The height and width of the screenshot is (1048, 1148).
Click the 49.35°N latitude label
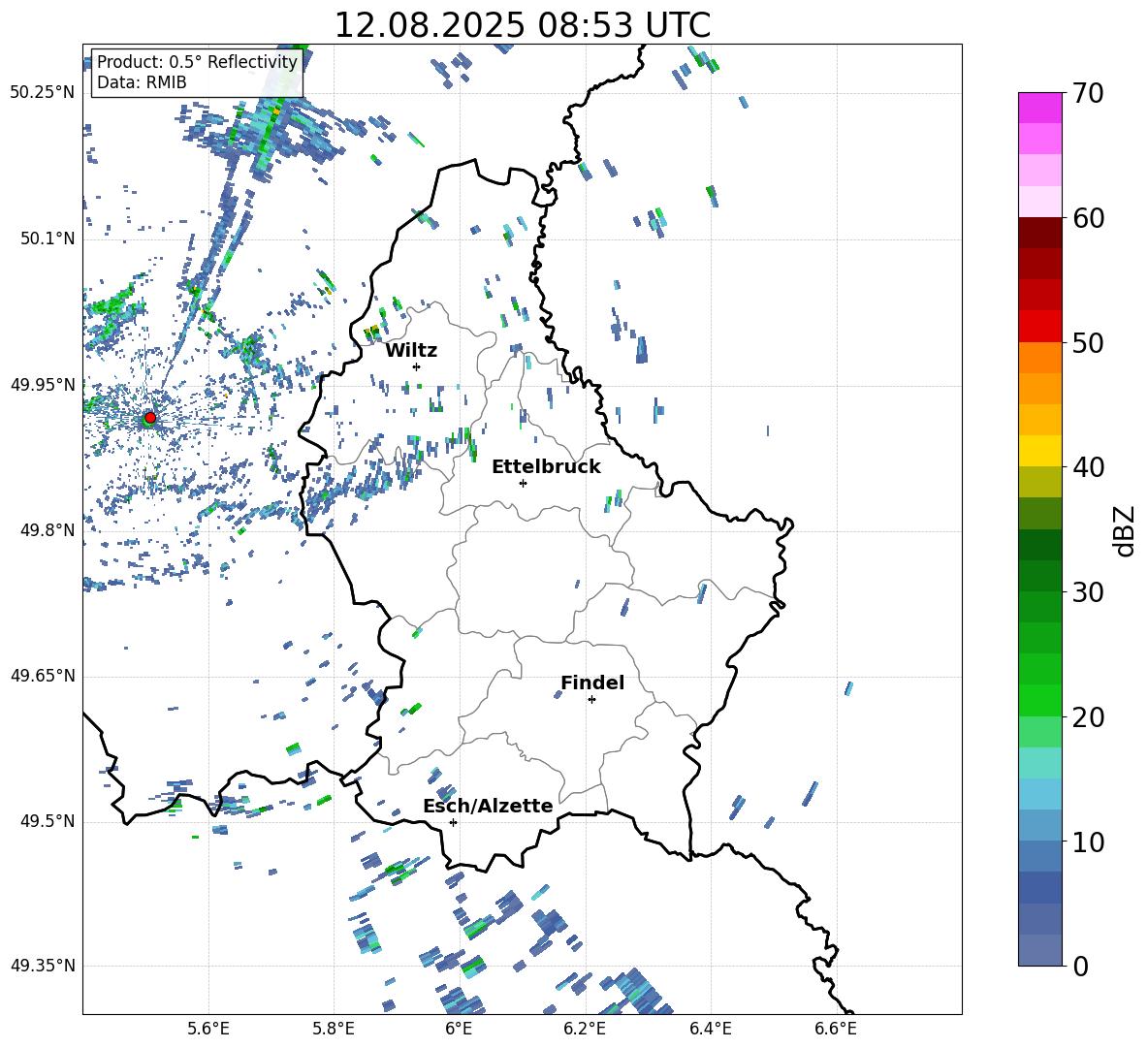43,966
